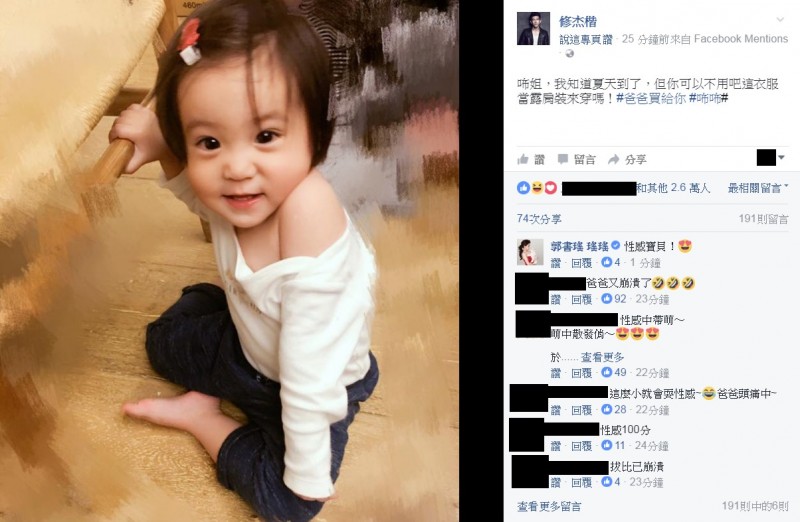This screenshot has width=800, height=522.
Task: Like the 性感寶貝 comment via 讚
Action: tap(556, 263)
